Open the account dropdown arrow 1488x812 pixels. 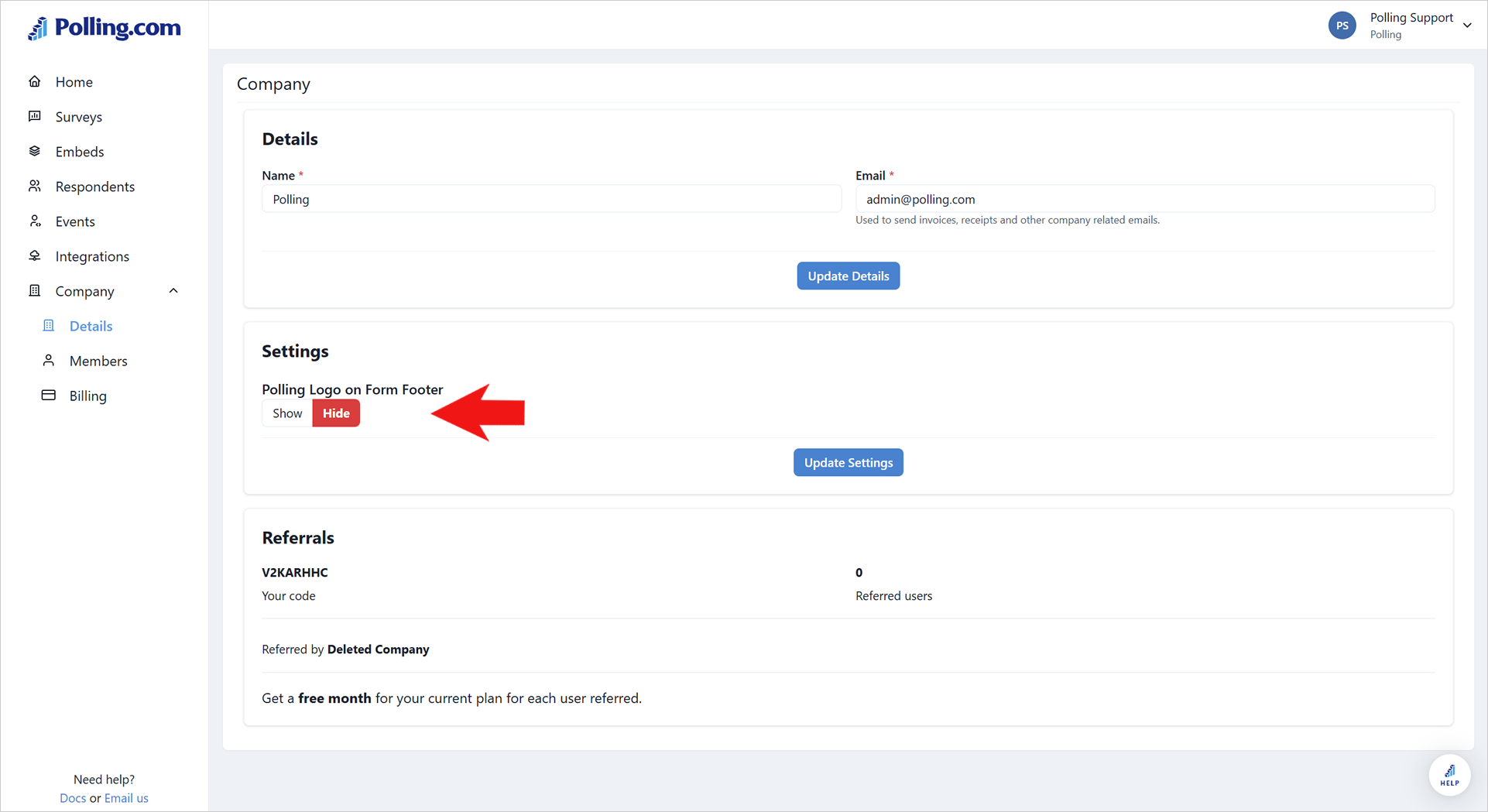click(1467, 26)
